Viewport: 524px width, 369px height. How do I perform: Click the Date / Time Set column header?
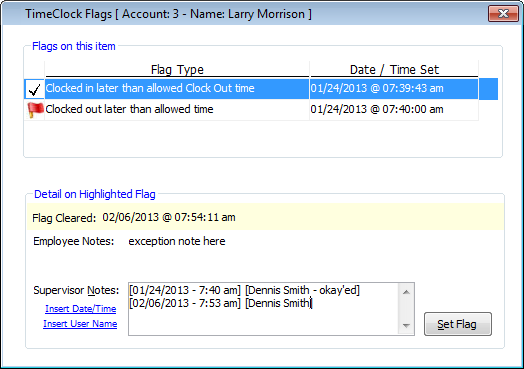point(394,70)
